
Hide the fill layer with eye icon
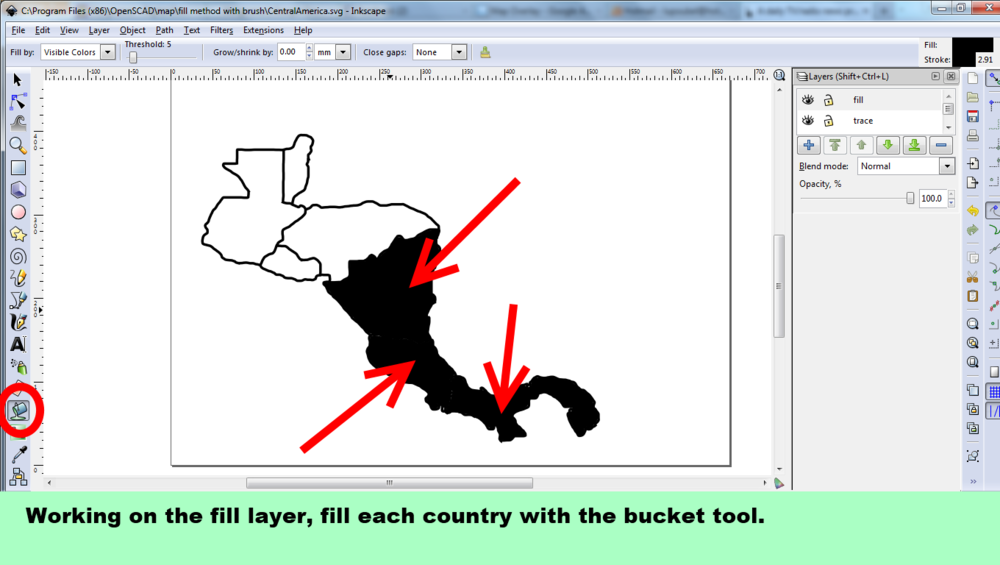click(x=808, y=100)
